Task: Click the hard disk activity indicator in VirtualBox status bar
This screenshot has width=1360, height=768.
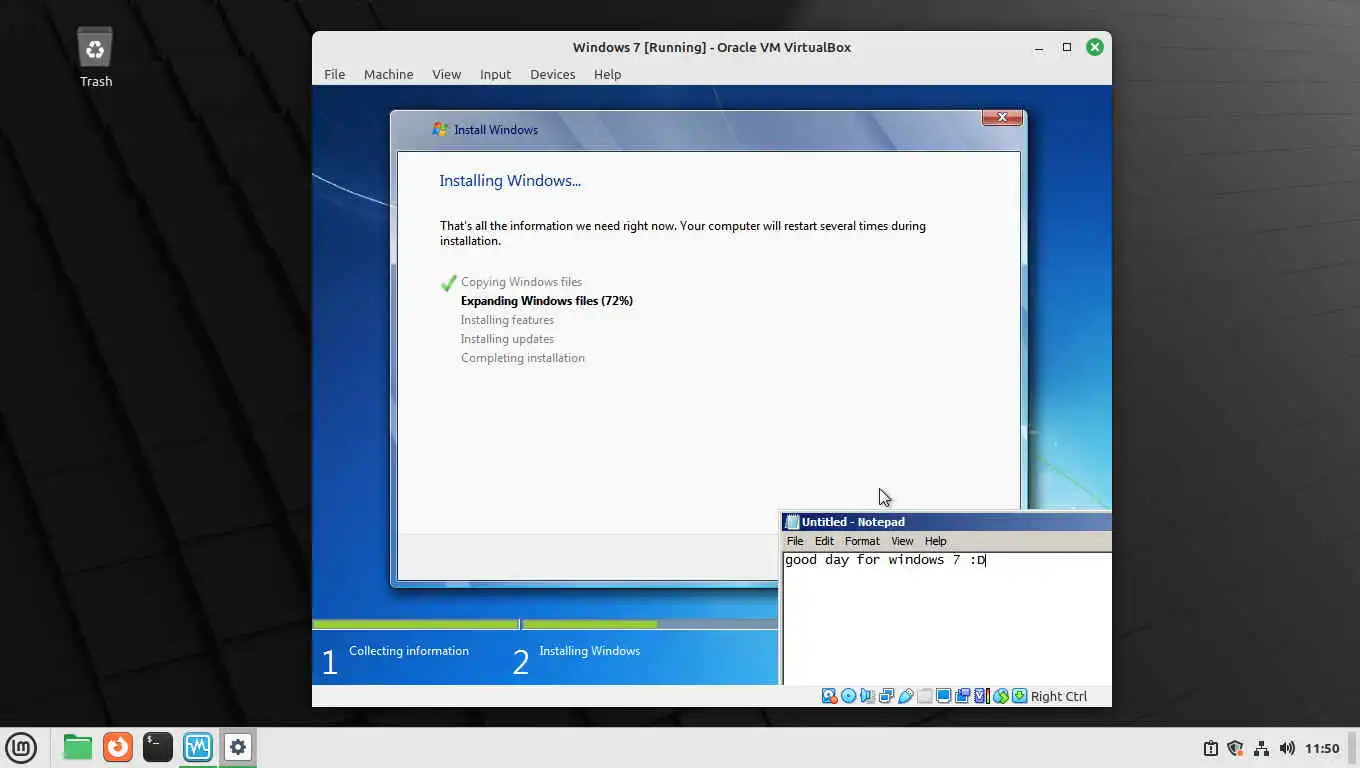Action: click(x=829, y=696)
